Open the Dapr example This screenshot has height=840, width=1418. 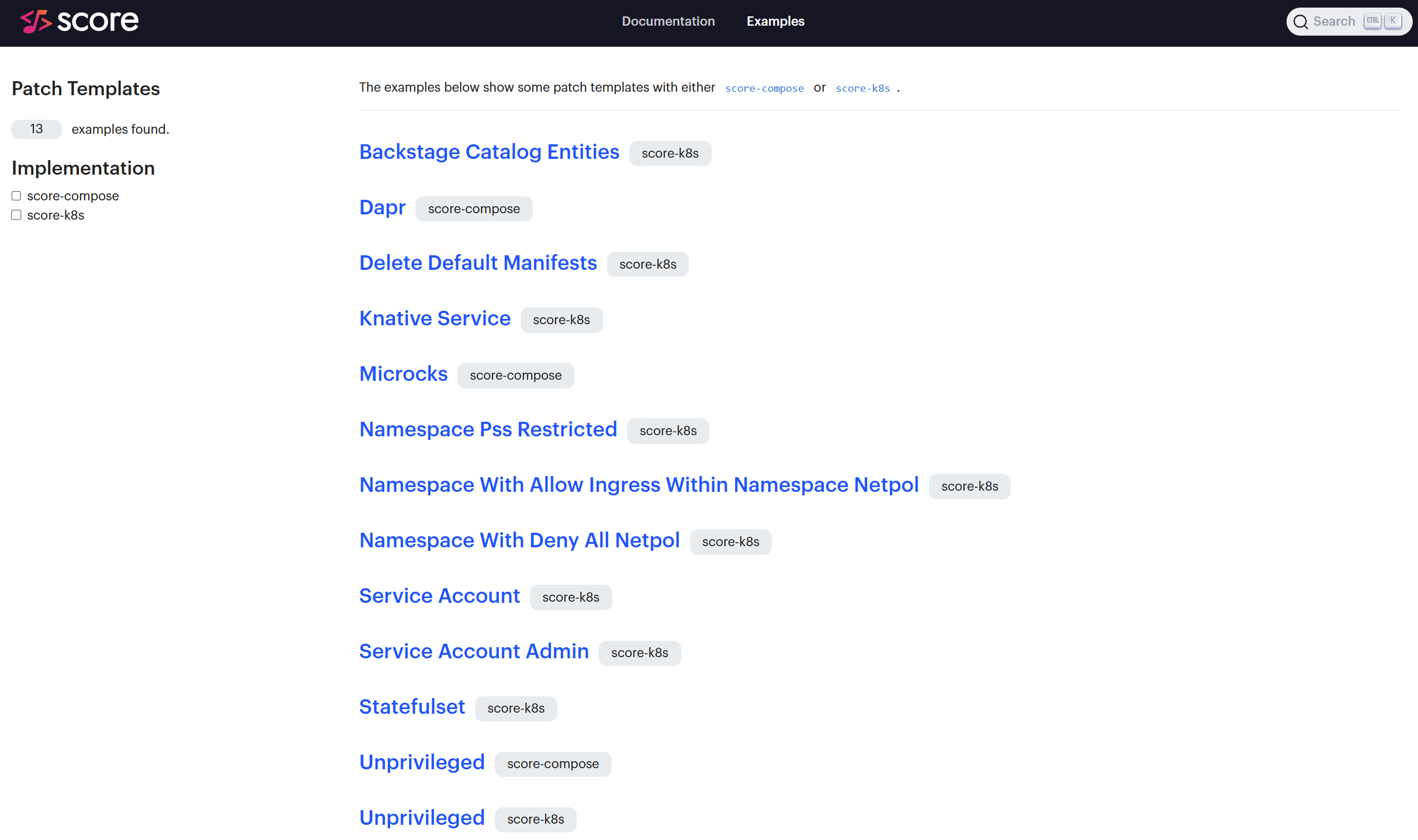coord(382,207)
